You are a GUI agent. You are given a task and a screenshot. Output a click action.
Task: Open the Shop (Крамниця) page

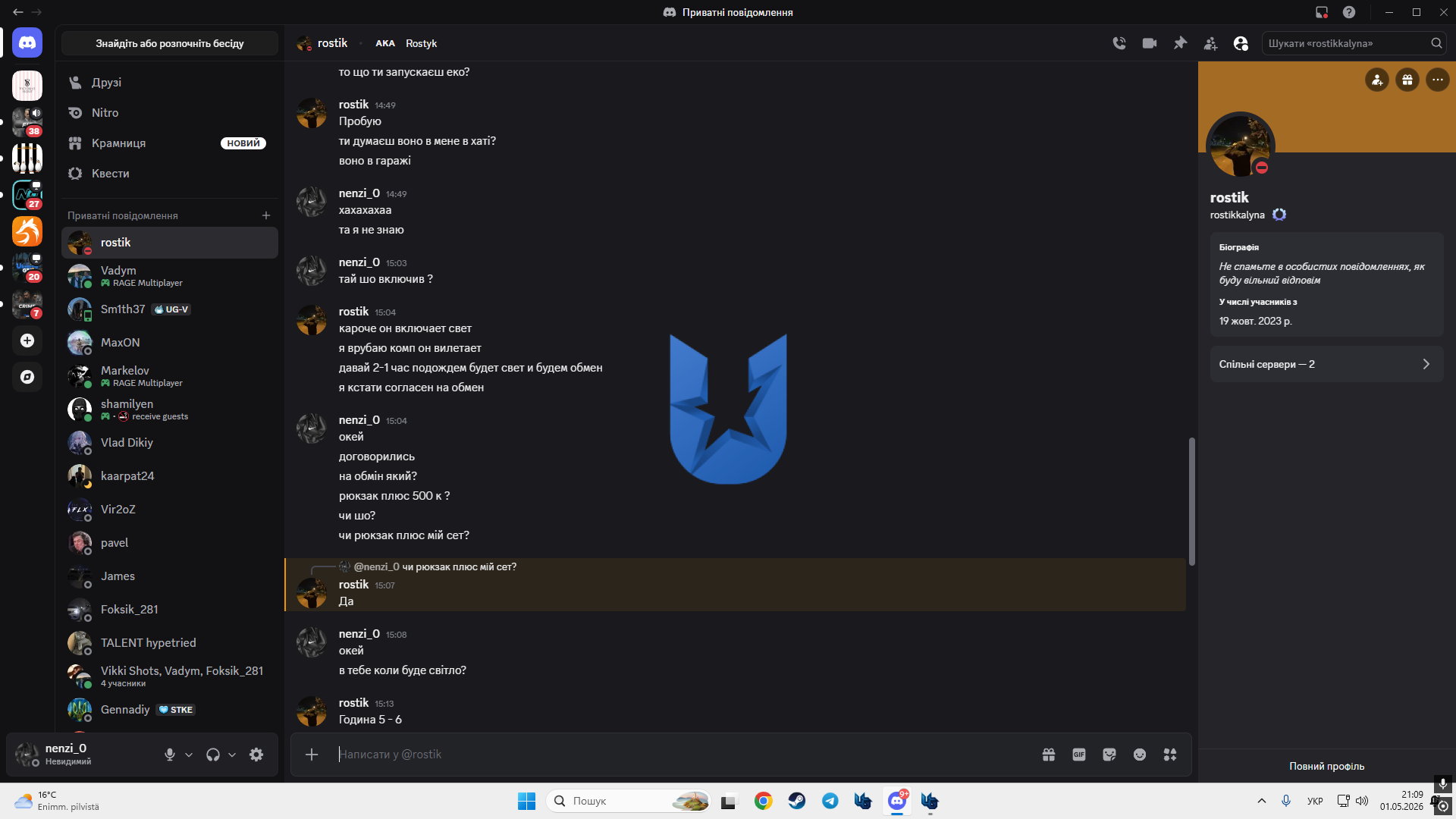(x=170, y=143)
